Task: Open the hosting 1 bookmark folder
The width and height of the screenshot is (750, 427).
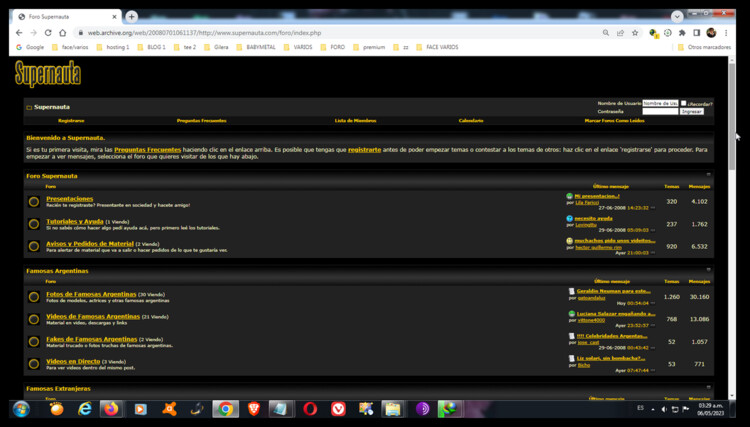Action: click(113, 47)
